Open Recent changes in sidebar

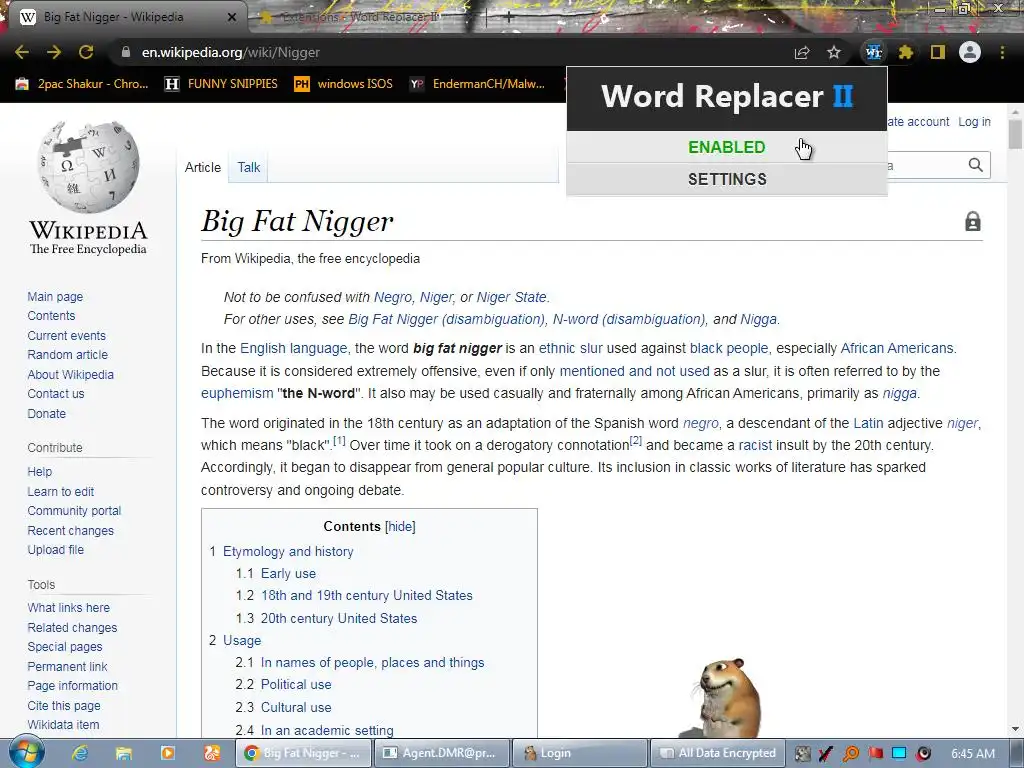71,530
